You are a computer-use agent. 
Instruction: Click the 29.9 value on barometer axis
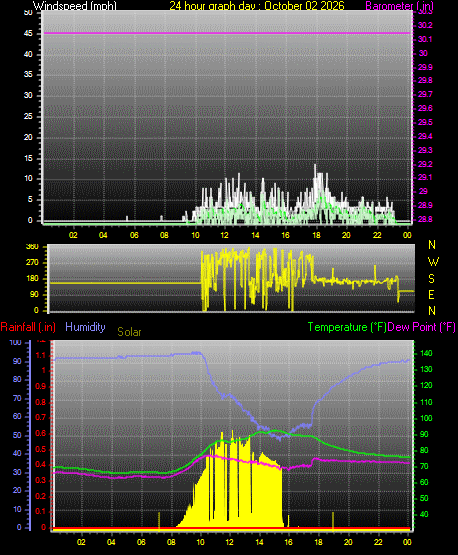click(x=425, y=67)
